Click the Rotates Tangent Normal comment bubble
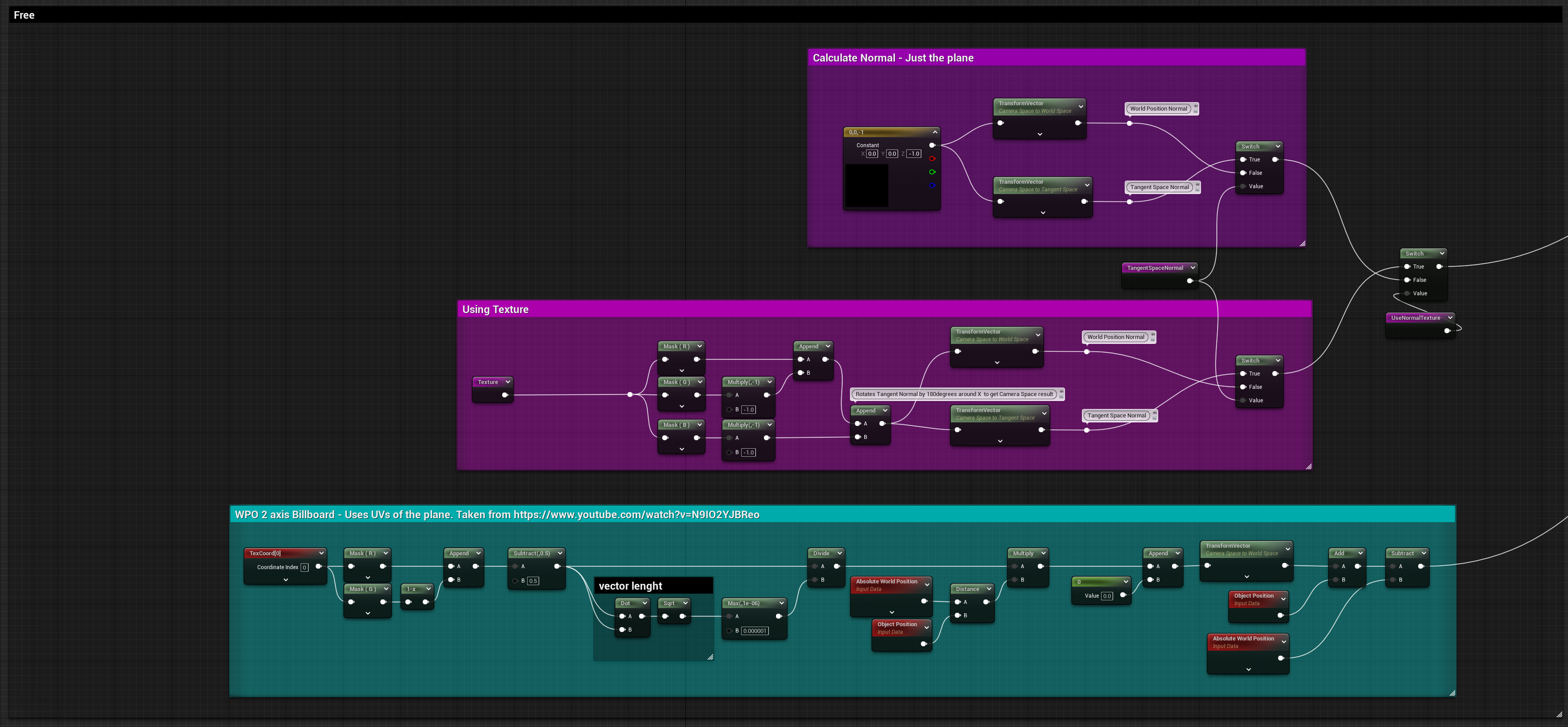 [954, 394]
